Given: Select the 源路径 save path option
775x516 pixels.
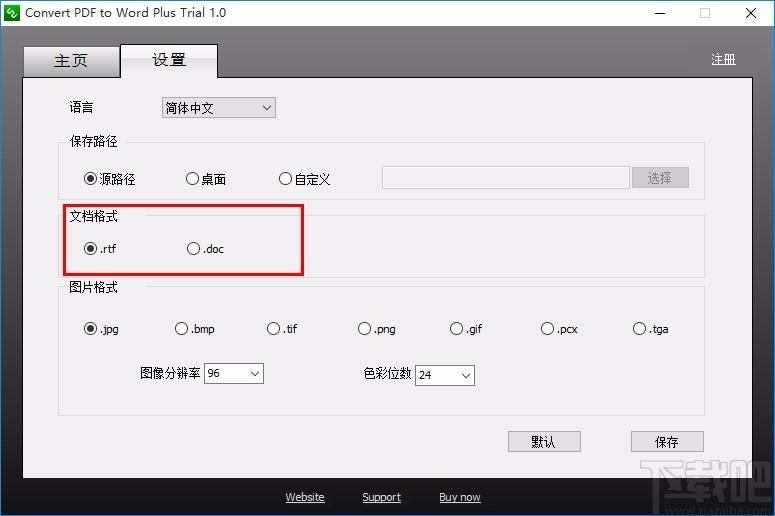Looking at the screenshot, I should click(x=110, y=178).
